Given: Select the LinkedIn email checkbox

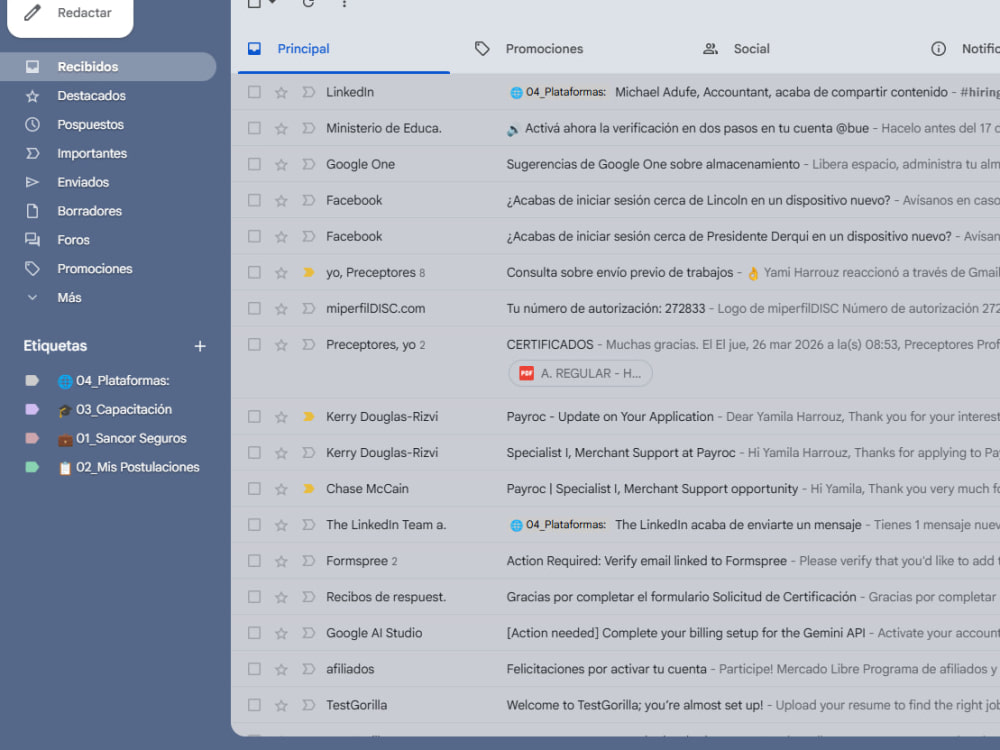Looking at the screenshot, I should pos(254,92).
